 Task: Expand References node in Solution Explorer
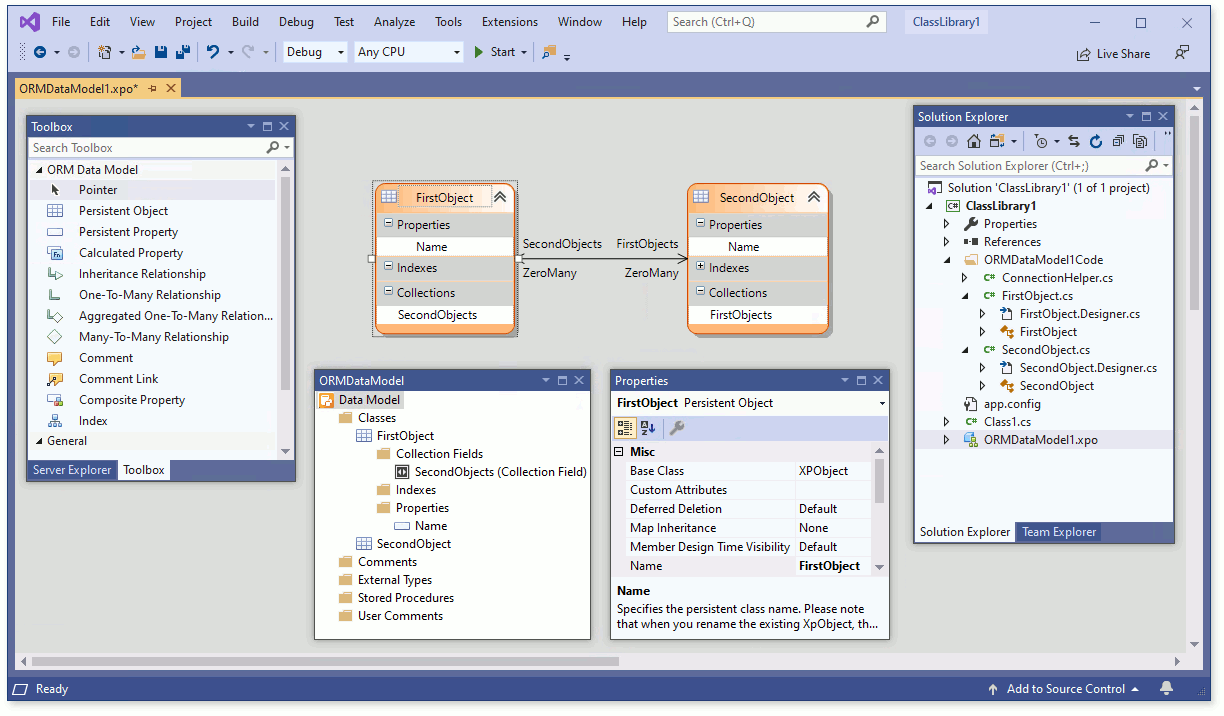point(947,242)
